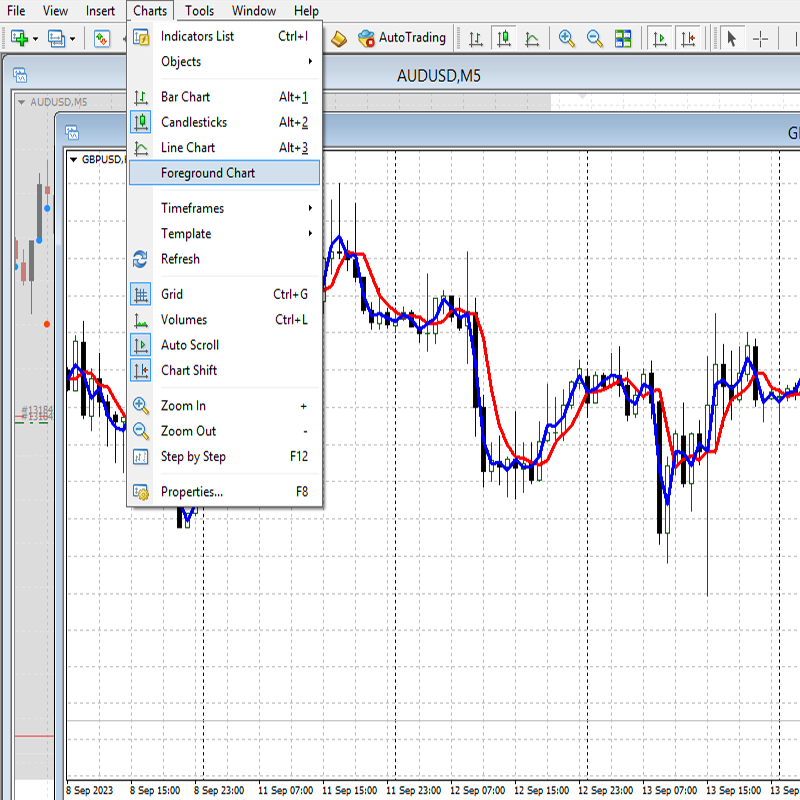Screen dimensions: 800x800
Task: Click the bar chart toolbar icon
Action: coord(476,39)
